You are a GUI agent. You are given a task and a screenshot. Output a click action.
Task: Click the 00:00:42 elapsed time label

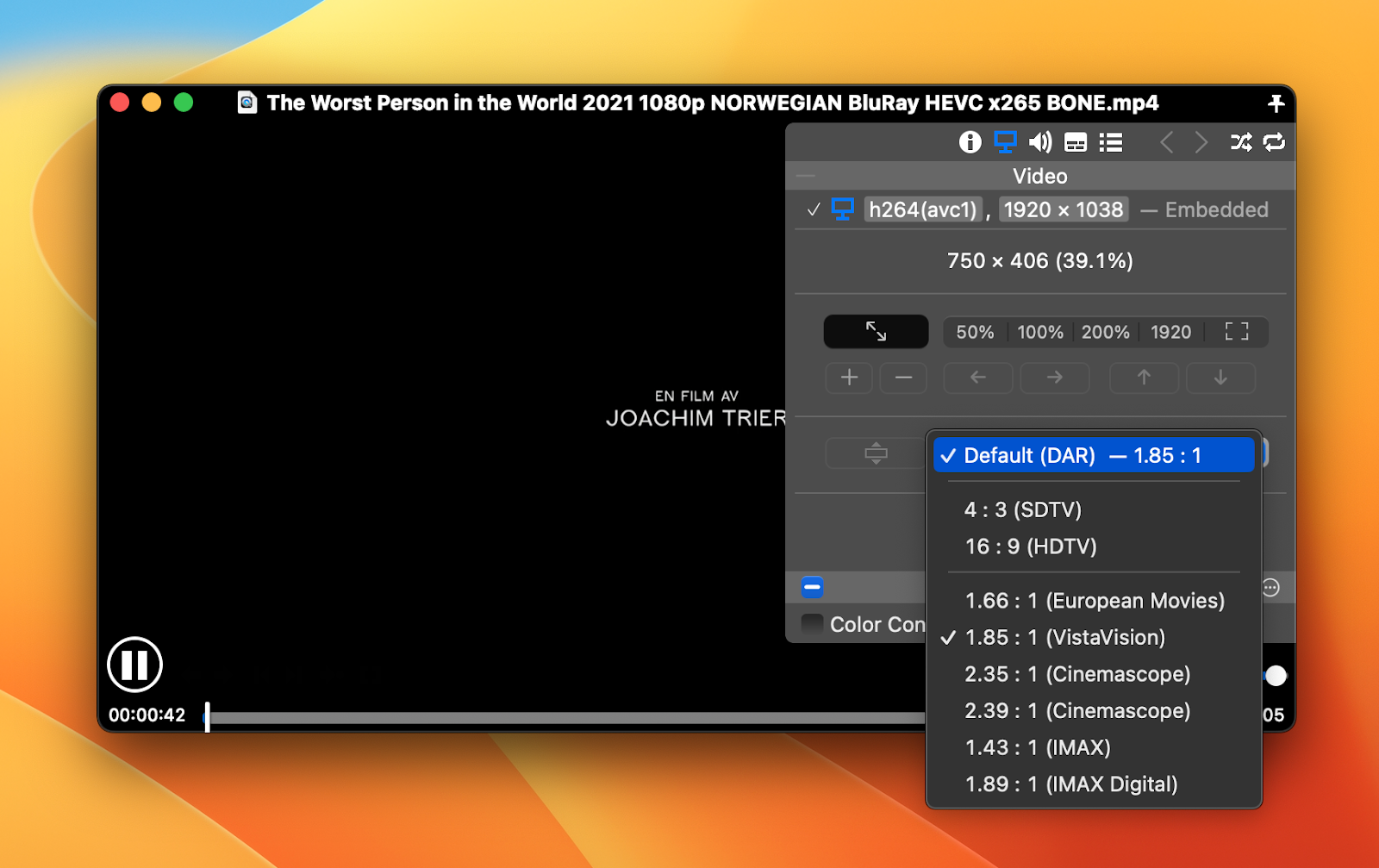[147, 715]
